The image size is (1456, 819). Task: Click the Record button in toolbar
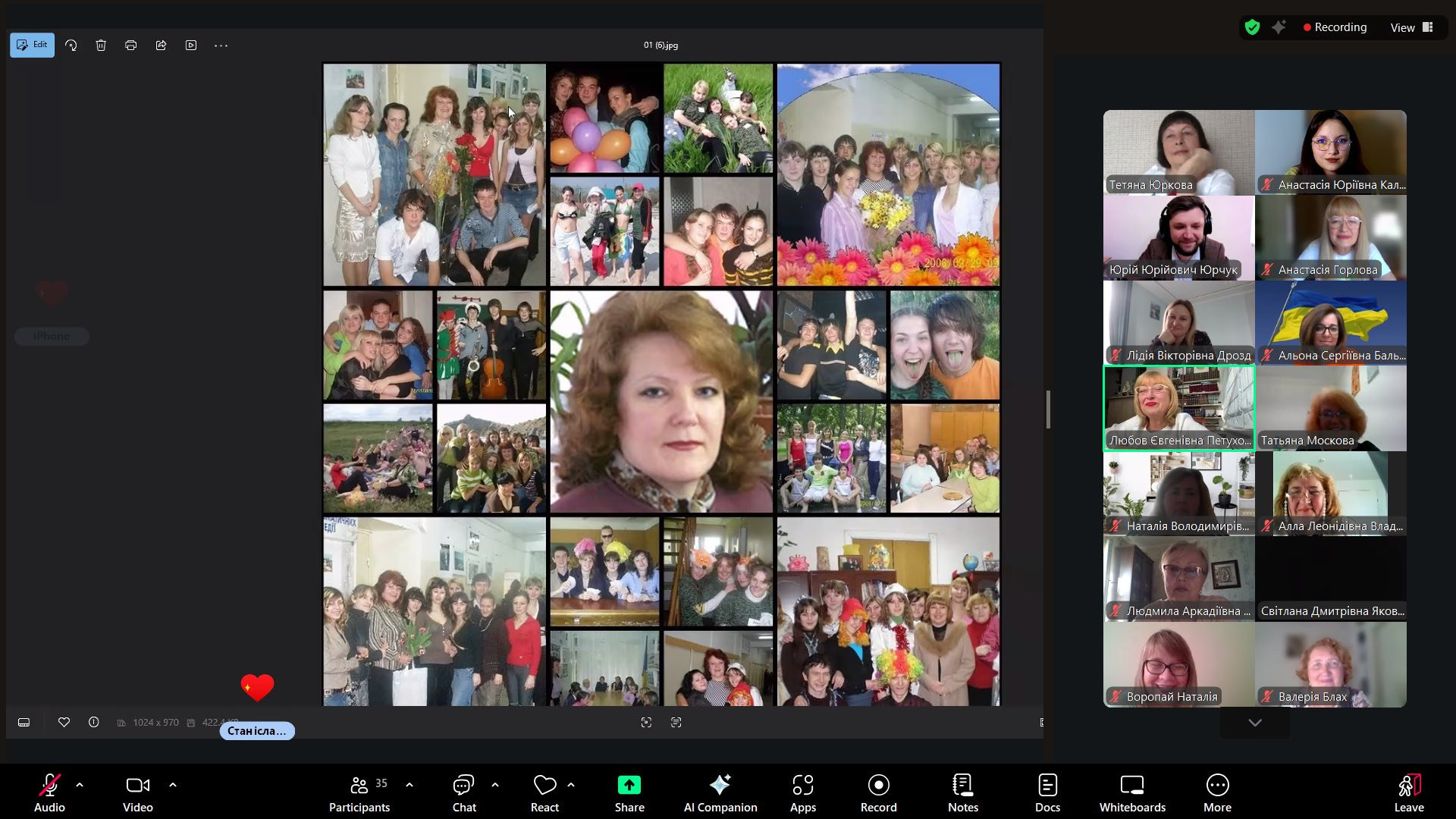pos(878,792)
